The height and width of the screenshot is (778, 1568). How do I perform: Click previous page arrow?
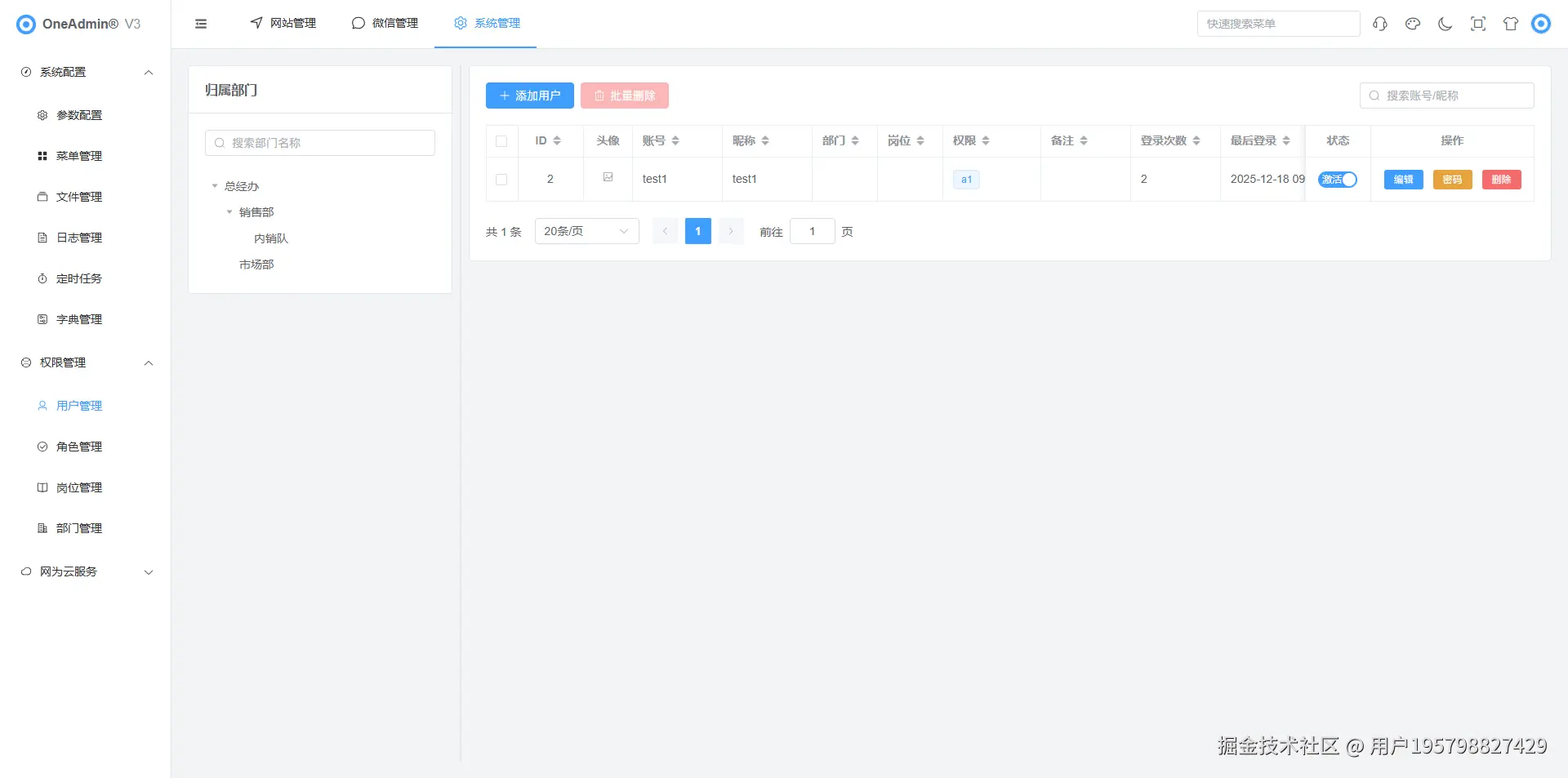pyautogui.click(x=666, y=231)
